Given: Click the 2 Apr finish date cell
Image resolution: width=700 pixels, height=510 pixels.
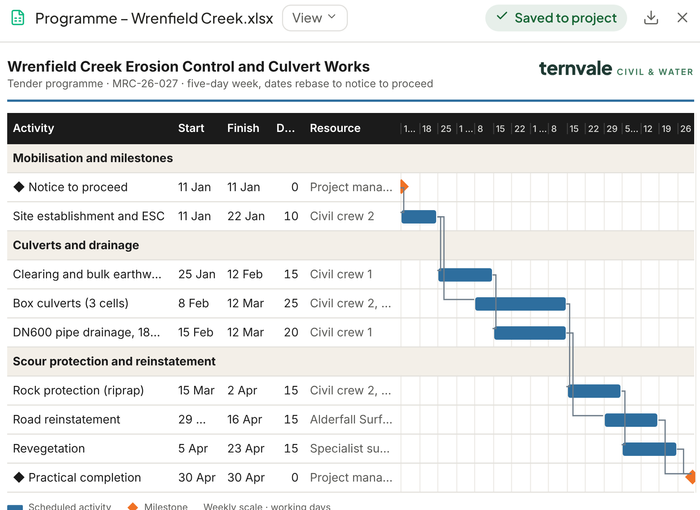Looking at the screenshot, I should coord(242,390).
